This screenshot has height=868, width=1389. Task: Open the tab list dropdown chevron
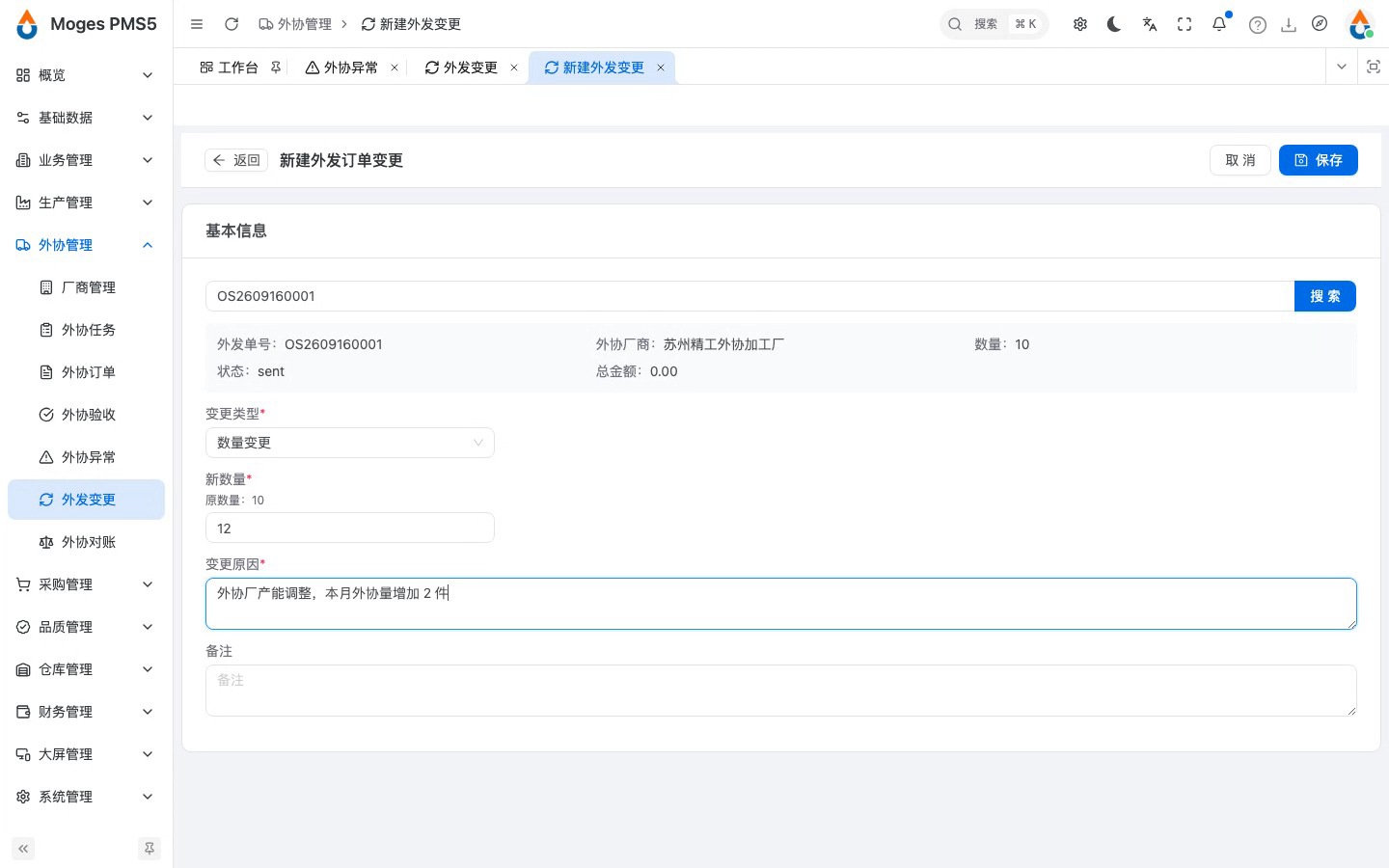pyautogui.click(x=1341, y=67)
